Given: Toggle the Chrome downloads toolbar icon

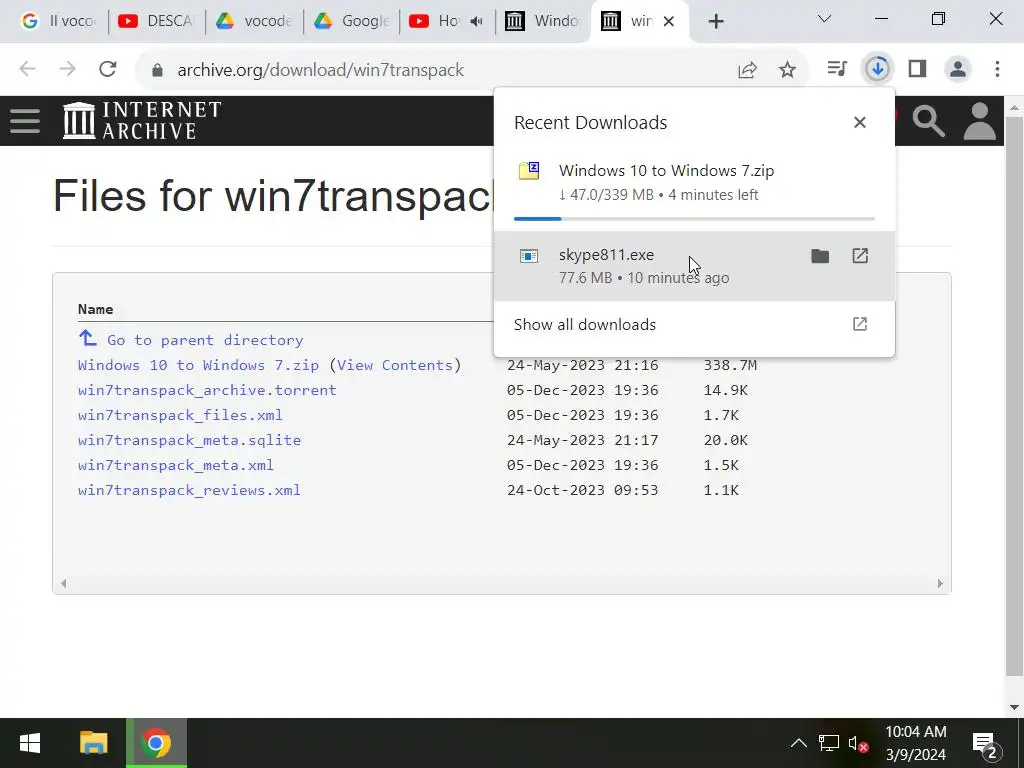Looking at the screenshot, I should pyautogui.click(x=877, y=69).
